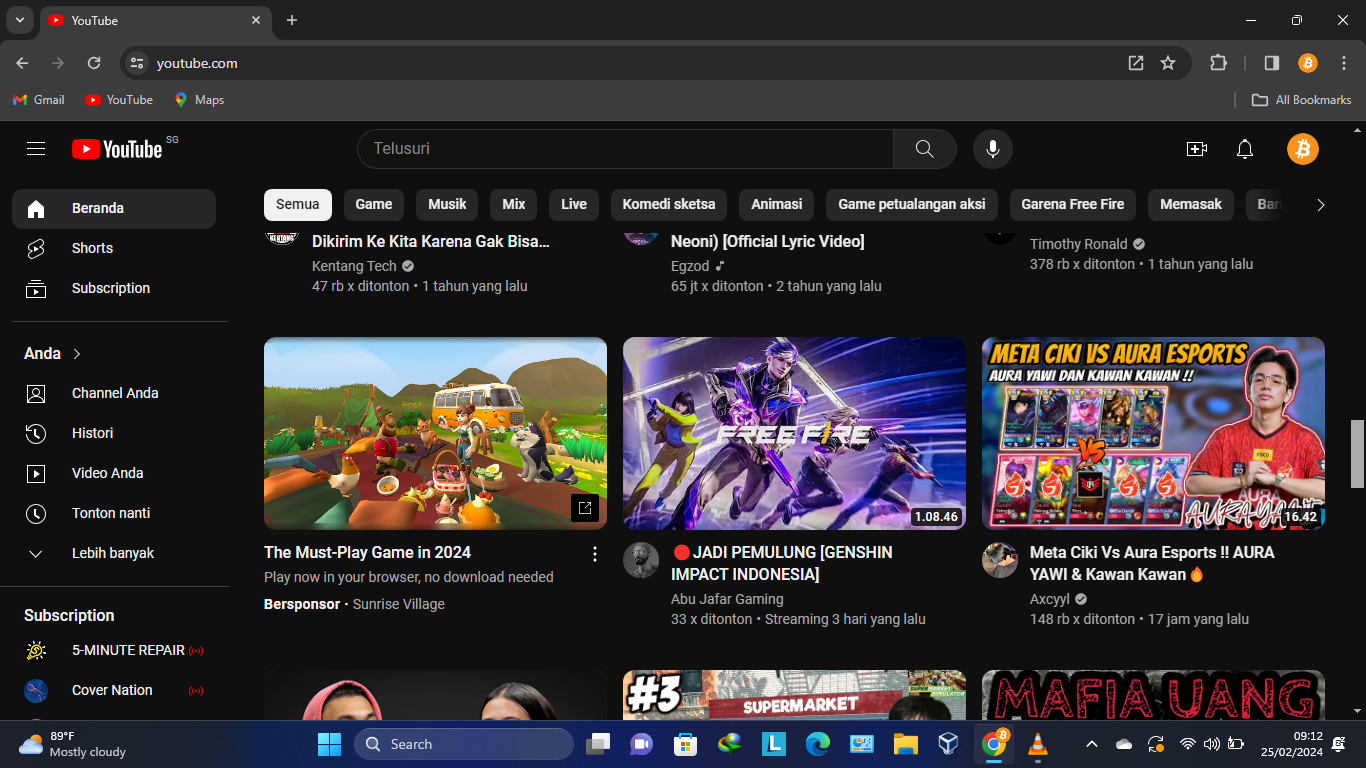Viewport: 1366px width, 768px height.
Task: Expand the Anda section chevron
Action: coord(77,354)
